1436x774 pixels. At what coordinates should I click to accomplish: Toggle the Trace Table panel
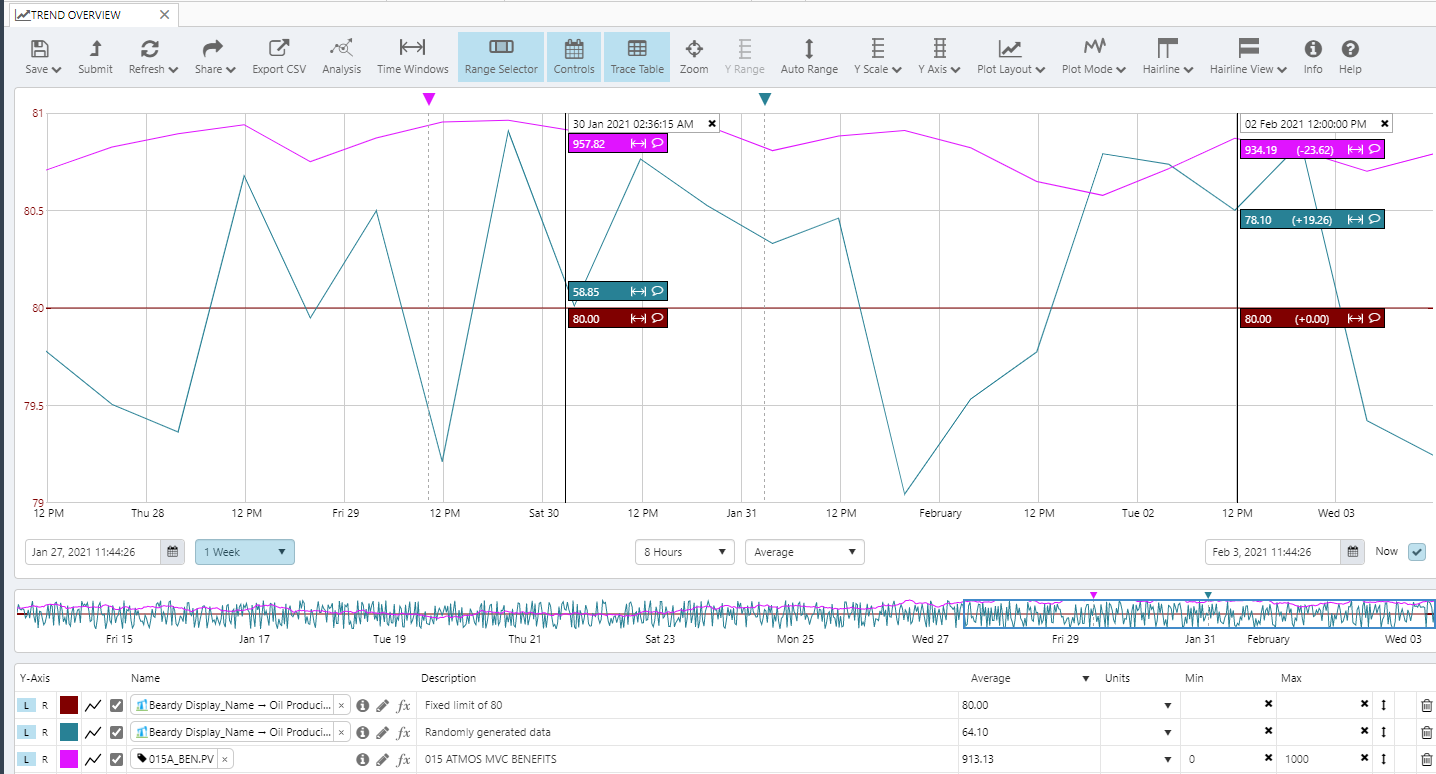pos(637,57)
